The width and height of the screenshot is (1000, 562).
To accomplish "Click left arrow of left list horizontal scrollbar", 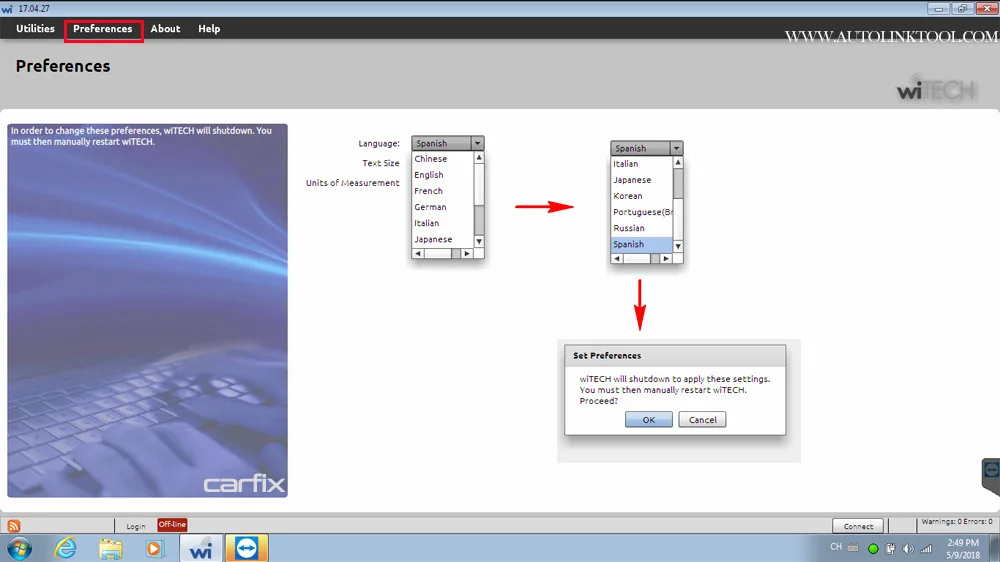I will (x=418, y=253).
